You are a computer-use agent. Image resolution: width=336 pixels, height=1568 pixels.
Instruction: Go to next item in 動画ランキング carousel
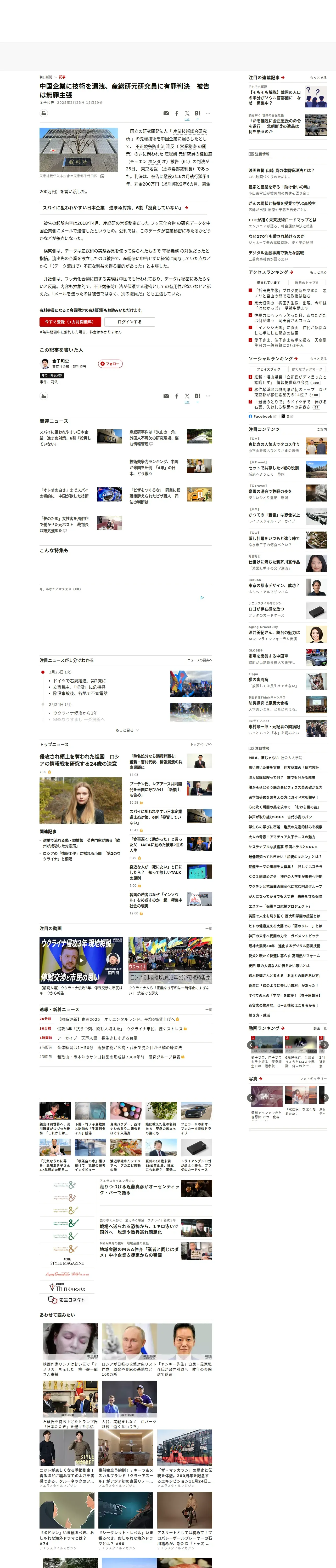(x=324, y=1045)
